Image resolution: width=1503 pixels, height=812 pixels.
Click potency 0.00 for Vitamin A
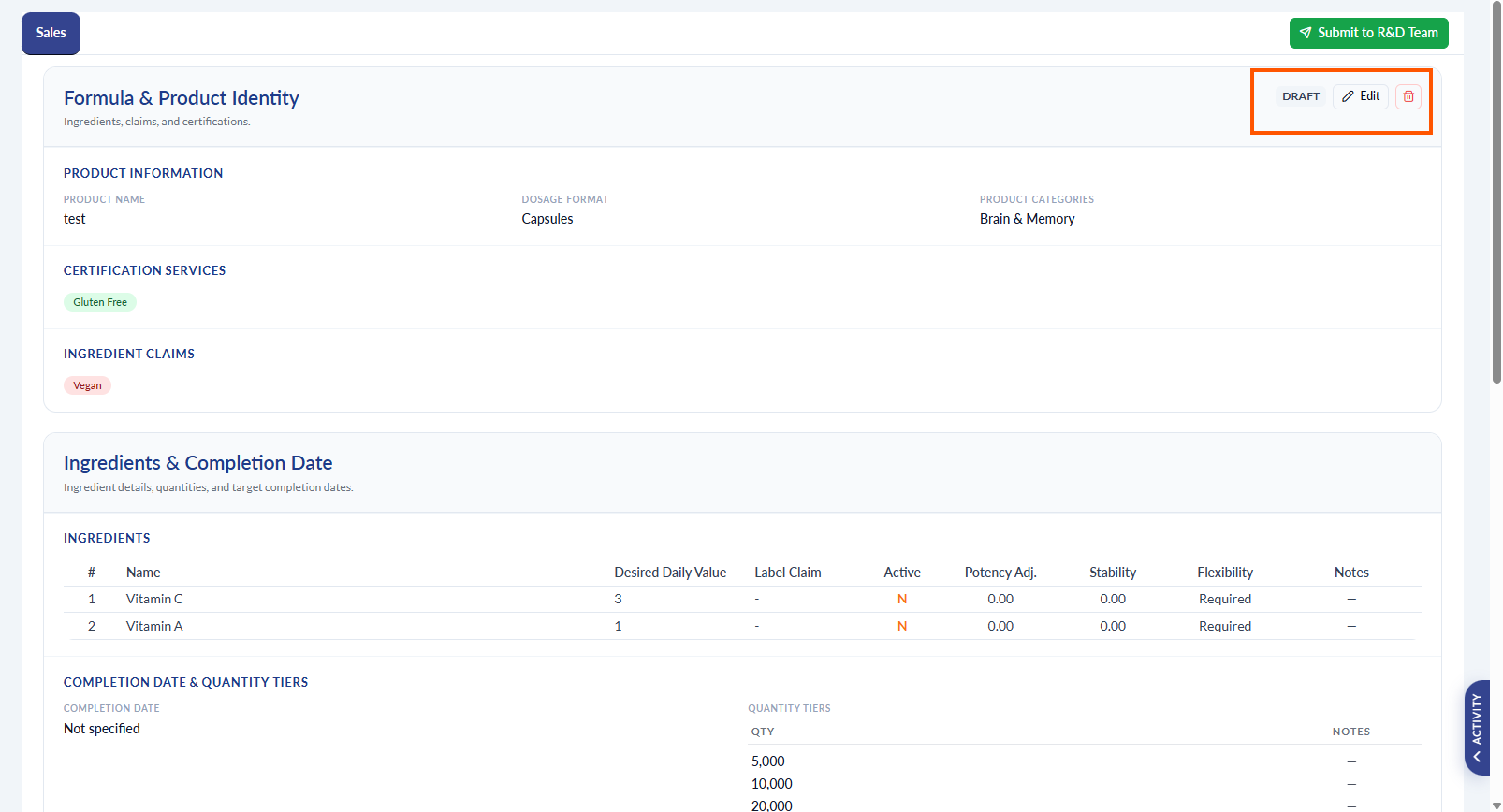click(1000, 626)
